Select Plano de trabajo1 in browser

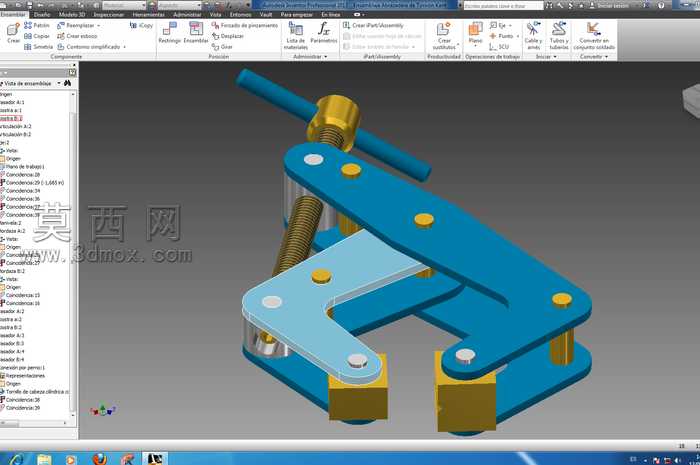click(22, 166)
